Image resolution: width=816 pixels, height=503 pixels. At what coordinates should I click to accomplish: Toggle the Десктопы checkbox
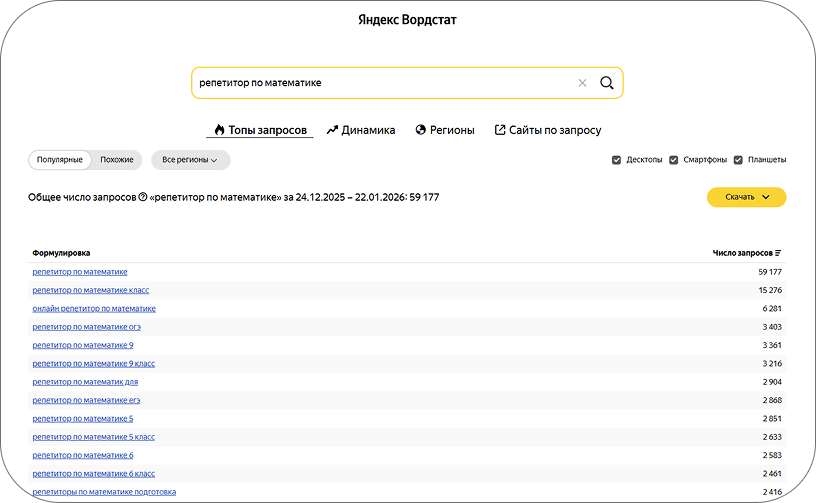pos(616,160)
